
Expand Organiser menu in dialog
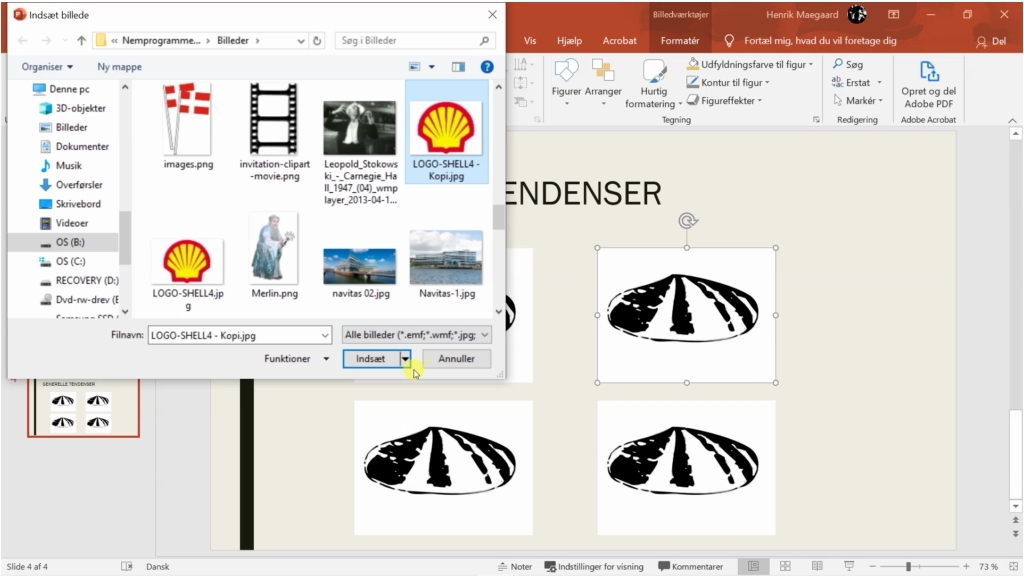(x=47, y=67)
